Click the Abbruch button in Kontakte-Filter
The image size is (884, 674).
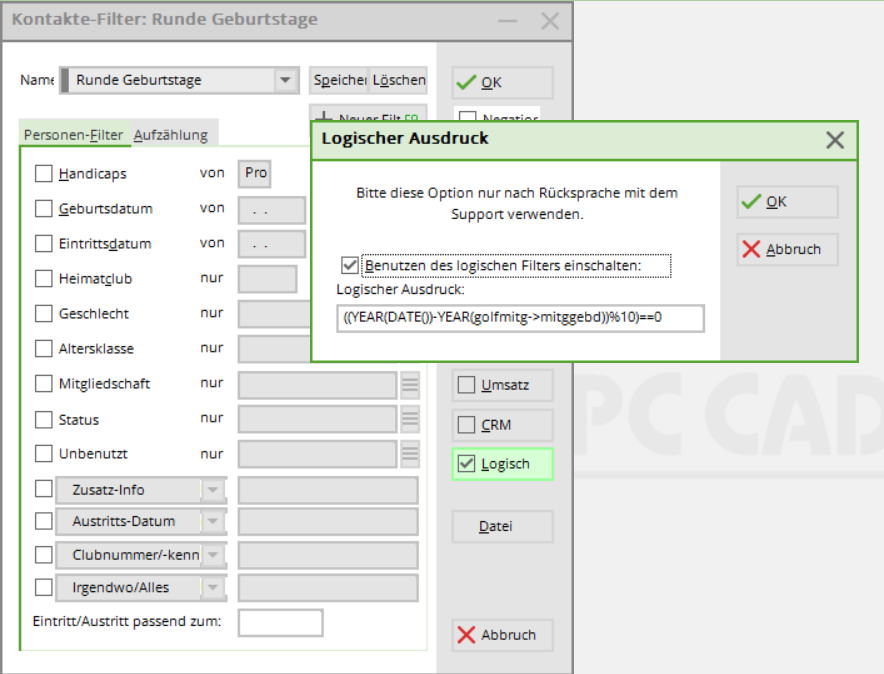(502, 635)
